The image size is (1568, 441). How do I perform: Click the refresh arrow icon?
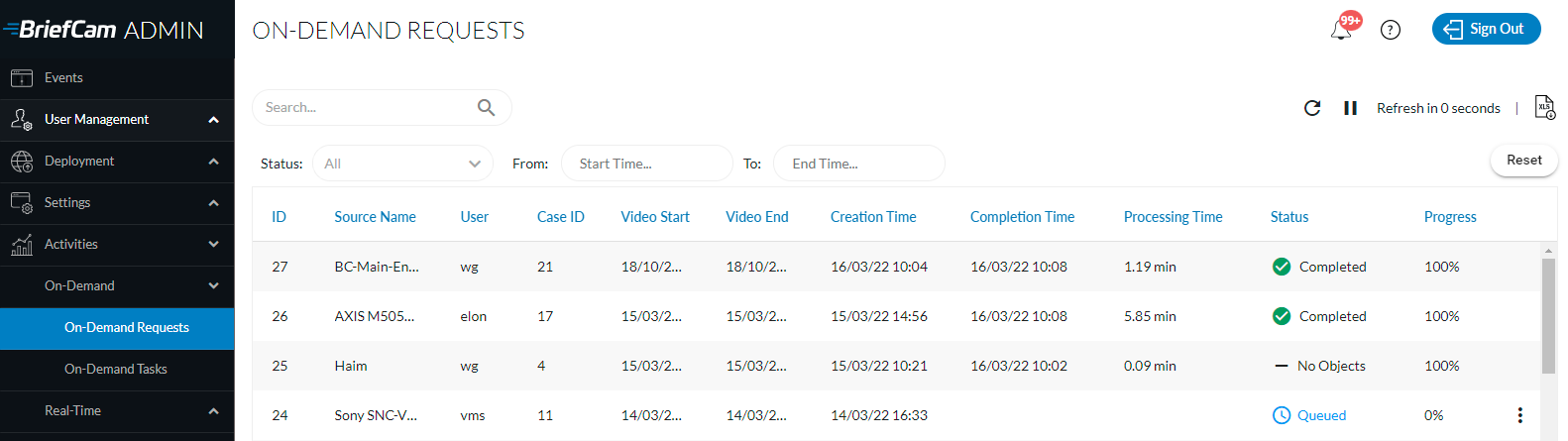point(1312,108)
